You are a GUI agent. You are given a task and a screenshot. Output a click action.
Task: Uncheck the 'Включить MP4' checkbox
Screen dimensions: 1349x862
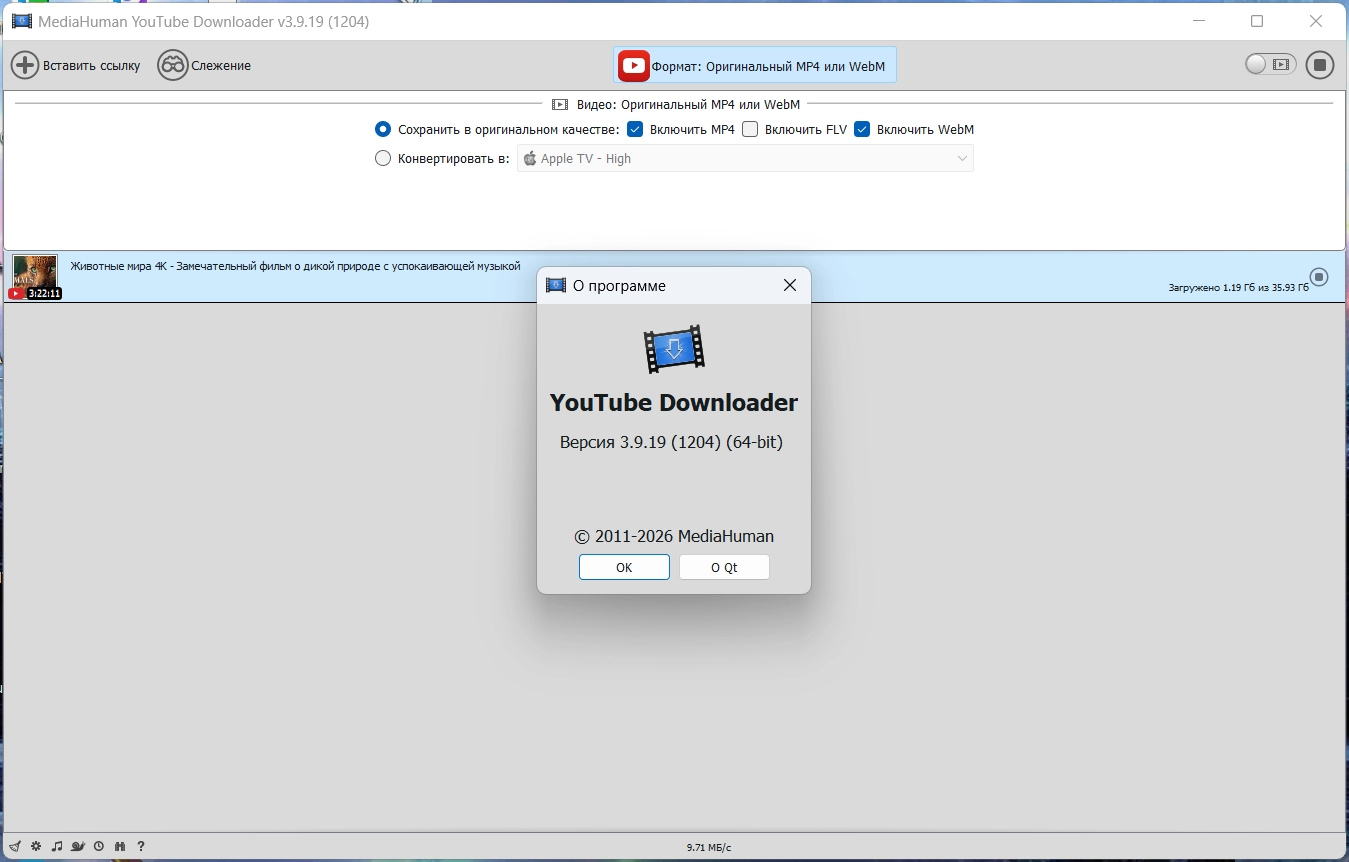coord(635,129)
